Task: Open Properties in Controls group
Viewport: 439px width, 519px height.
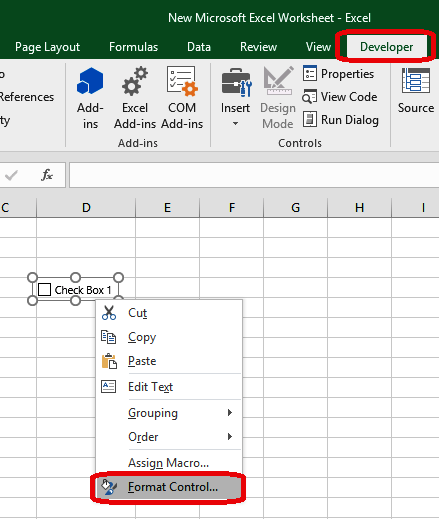Action: point(339,74)
